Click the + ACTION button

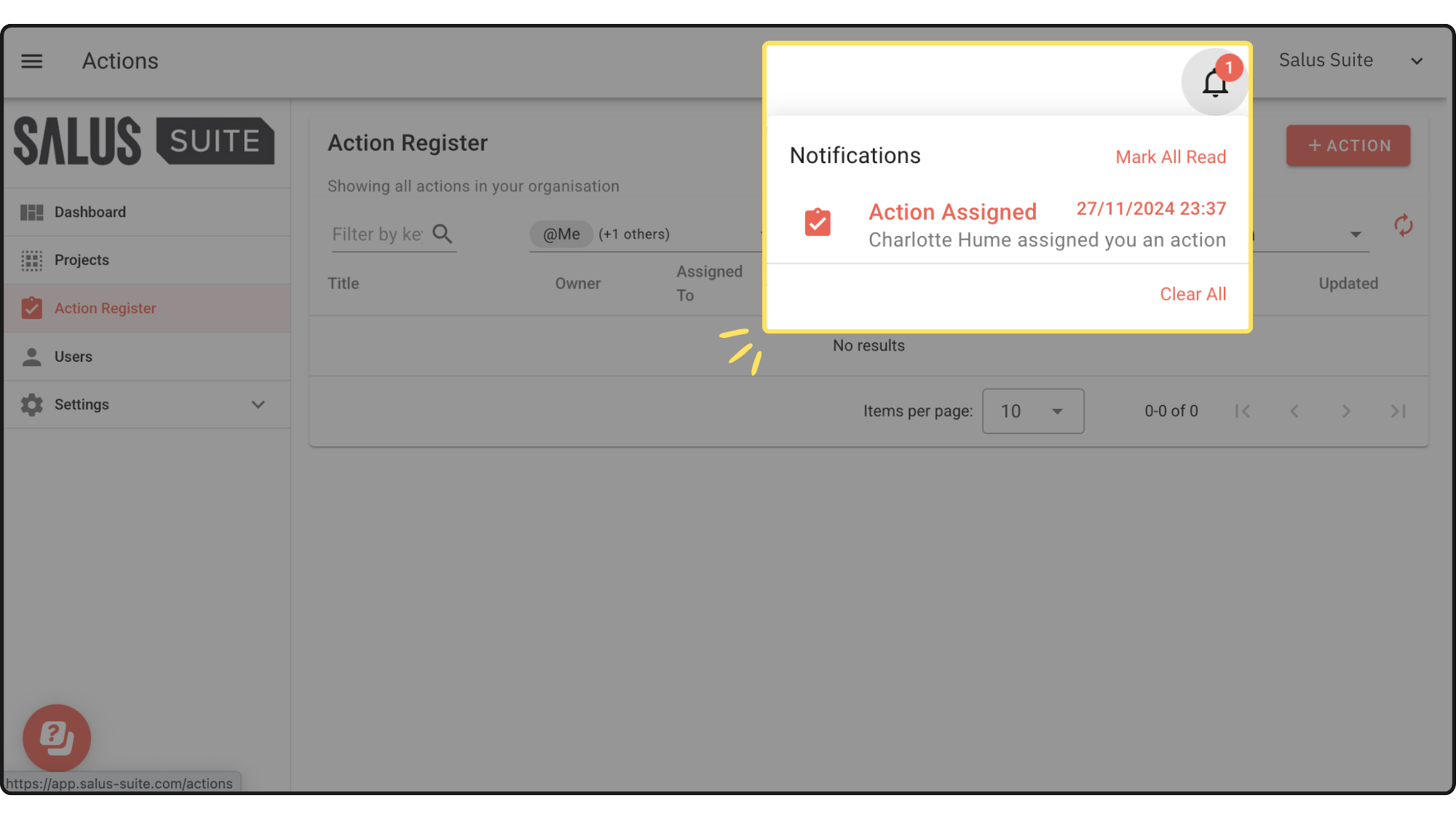pyautogui.click(x=1348, y=146)
